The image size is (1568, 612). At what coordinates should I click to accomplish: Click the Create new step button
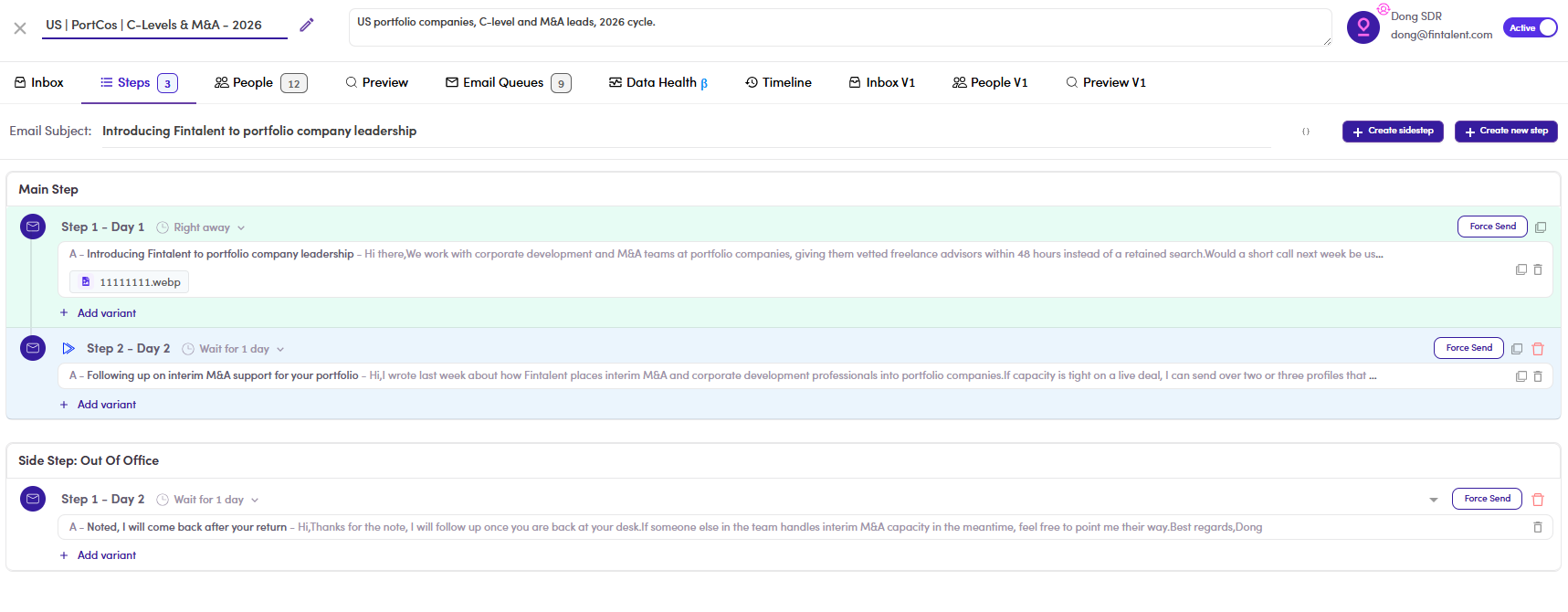point(1506,132)
